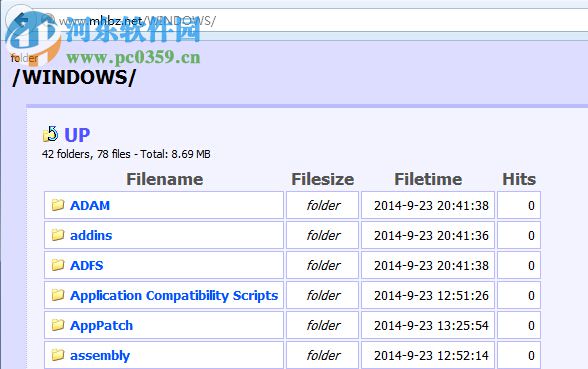
Task: Click the hits count for assembly row
Action: click(x=531, y=356)
